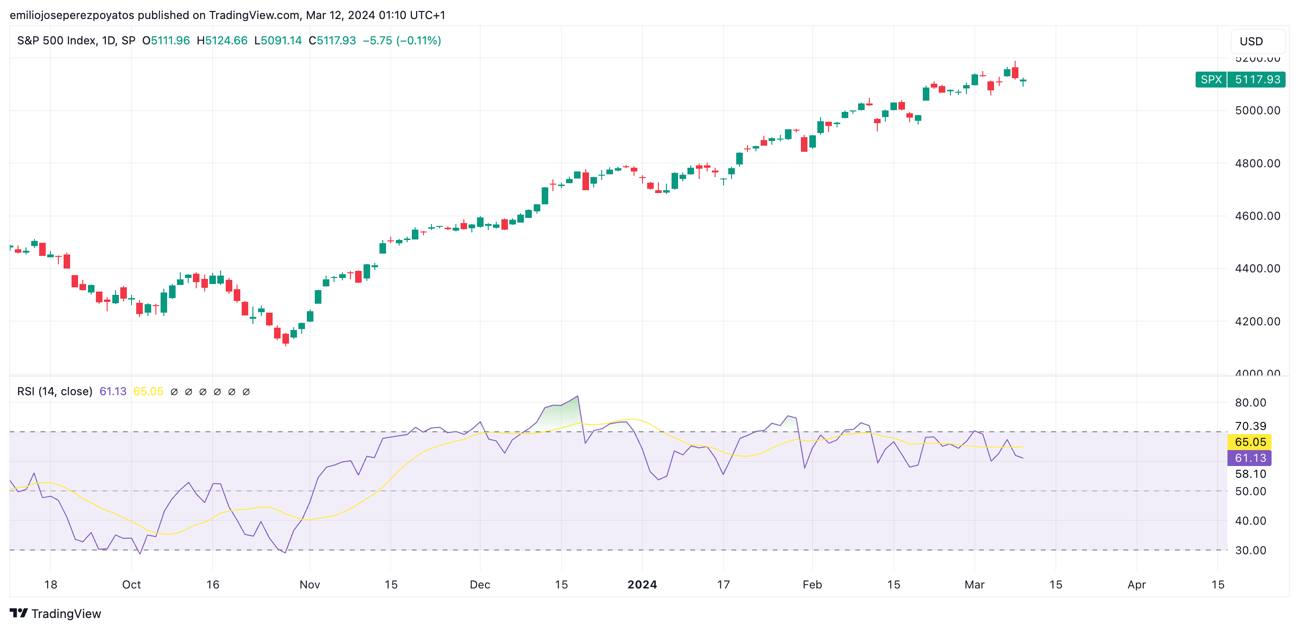
Task: Select the 5117.93 last price label
Action: pyautogui.click(x=1257, y=79)
